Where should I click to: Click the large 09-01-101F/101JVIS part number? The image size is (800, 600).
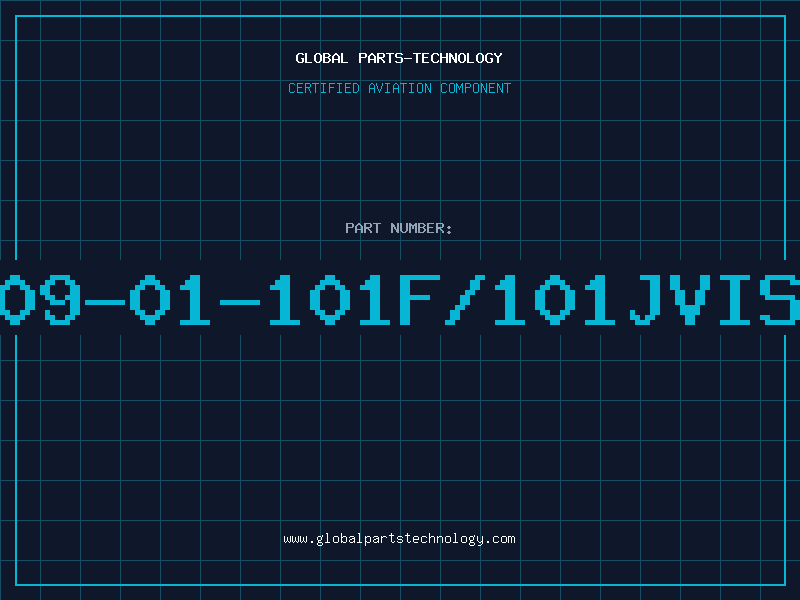[400, 299]
